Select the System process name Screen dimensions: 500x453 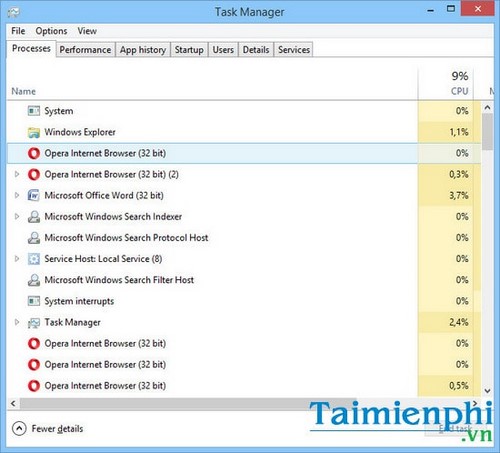pyautogui.click(x=59, y=111)
